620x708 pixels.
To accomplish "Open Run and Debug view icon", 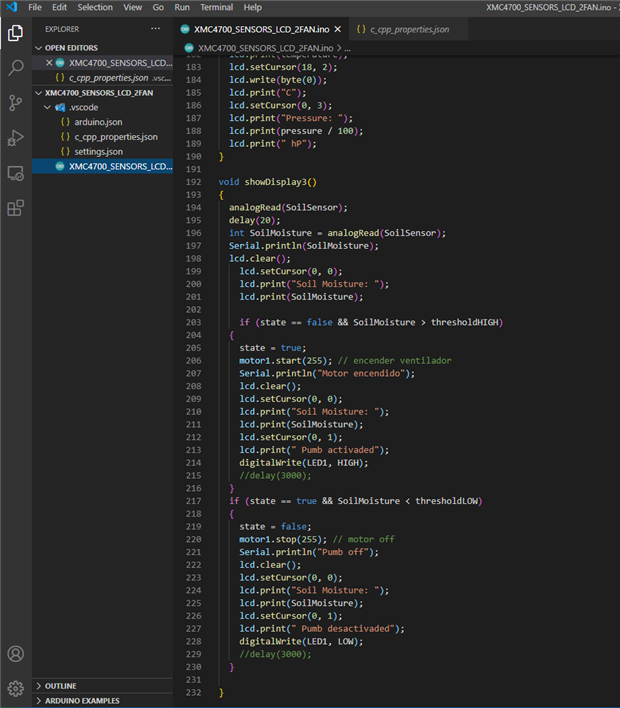I will (15, 138).
